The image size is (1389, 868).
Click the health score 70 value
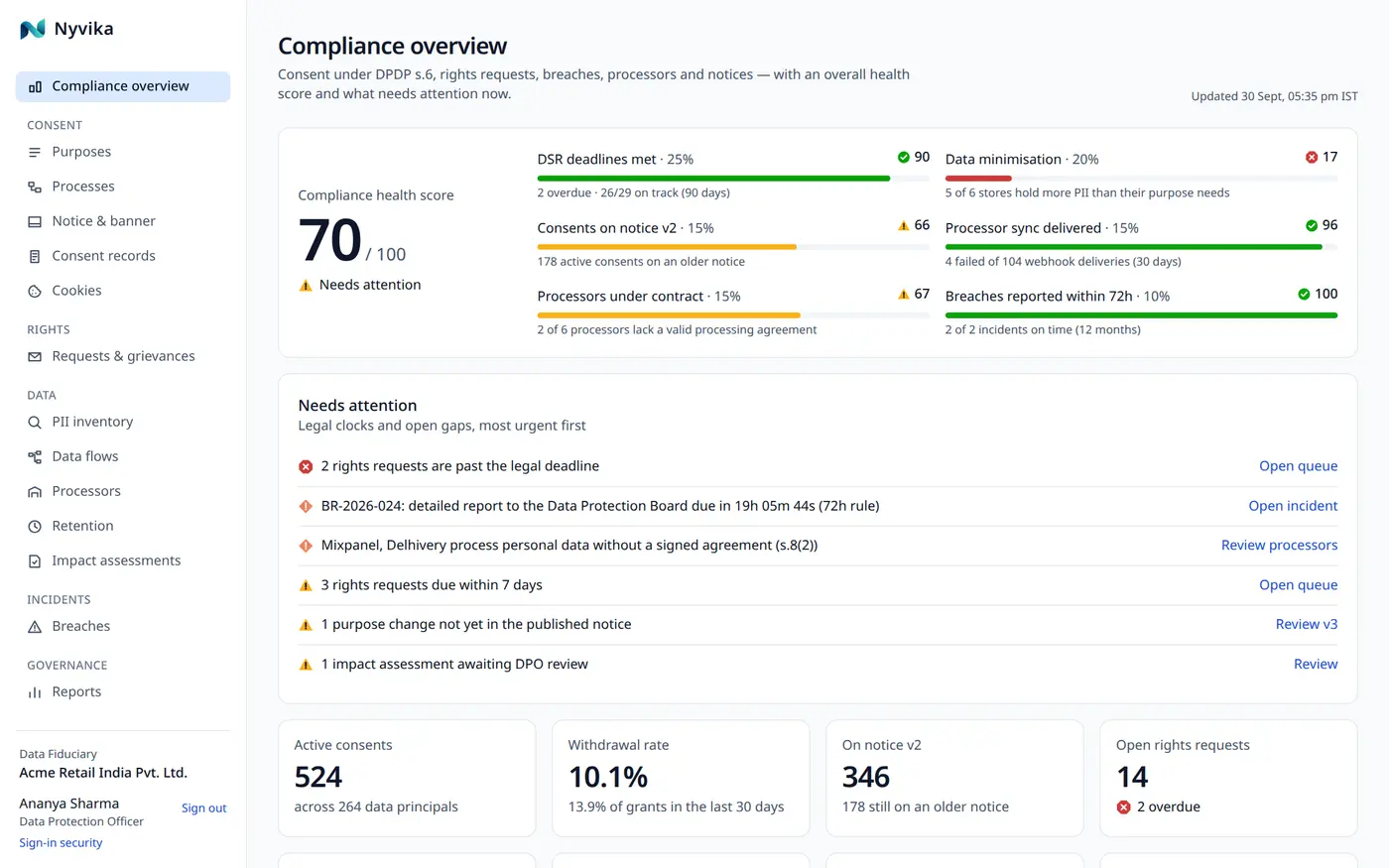[x=329, y=241]
